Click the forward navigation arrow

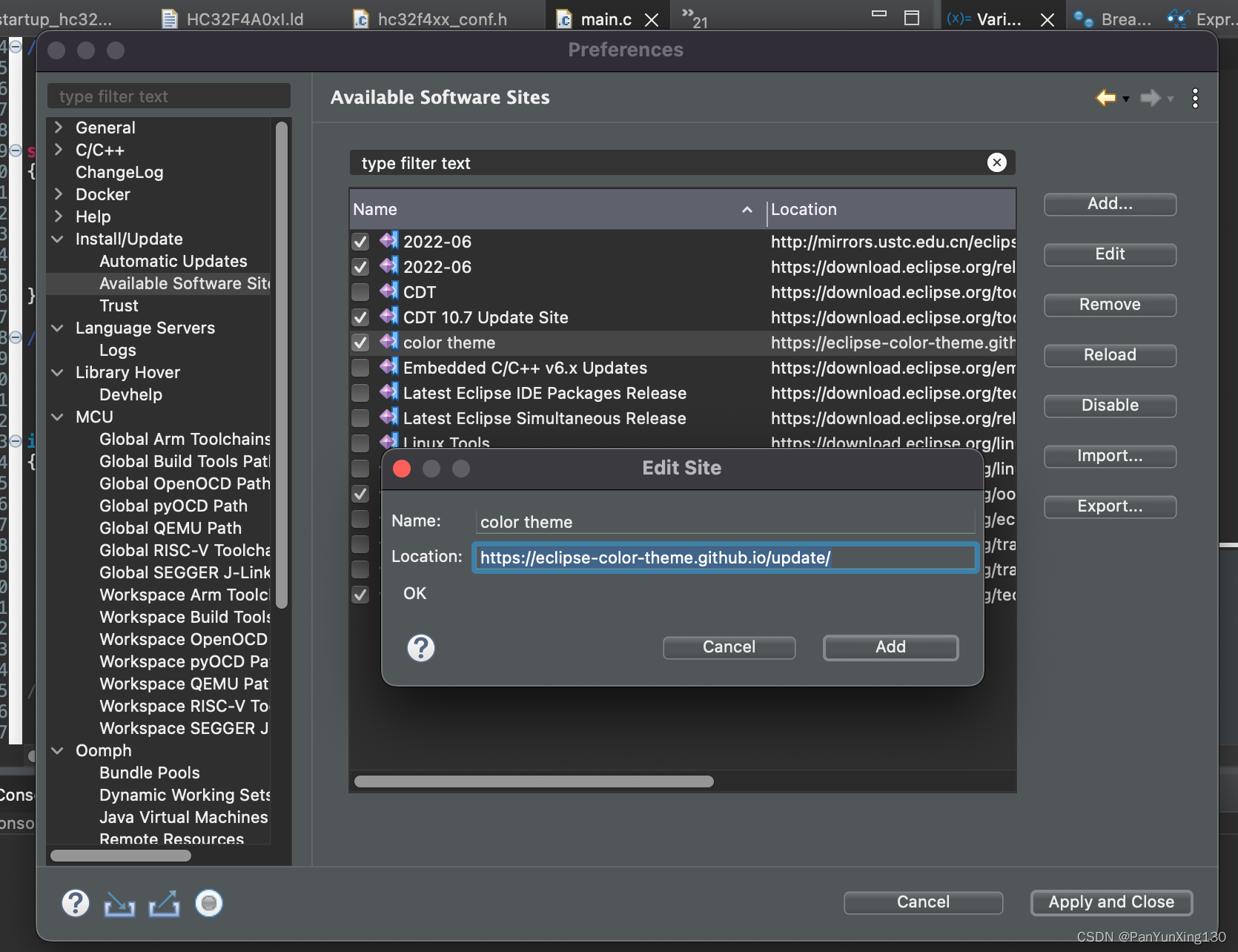[1151, 98]
